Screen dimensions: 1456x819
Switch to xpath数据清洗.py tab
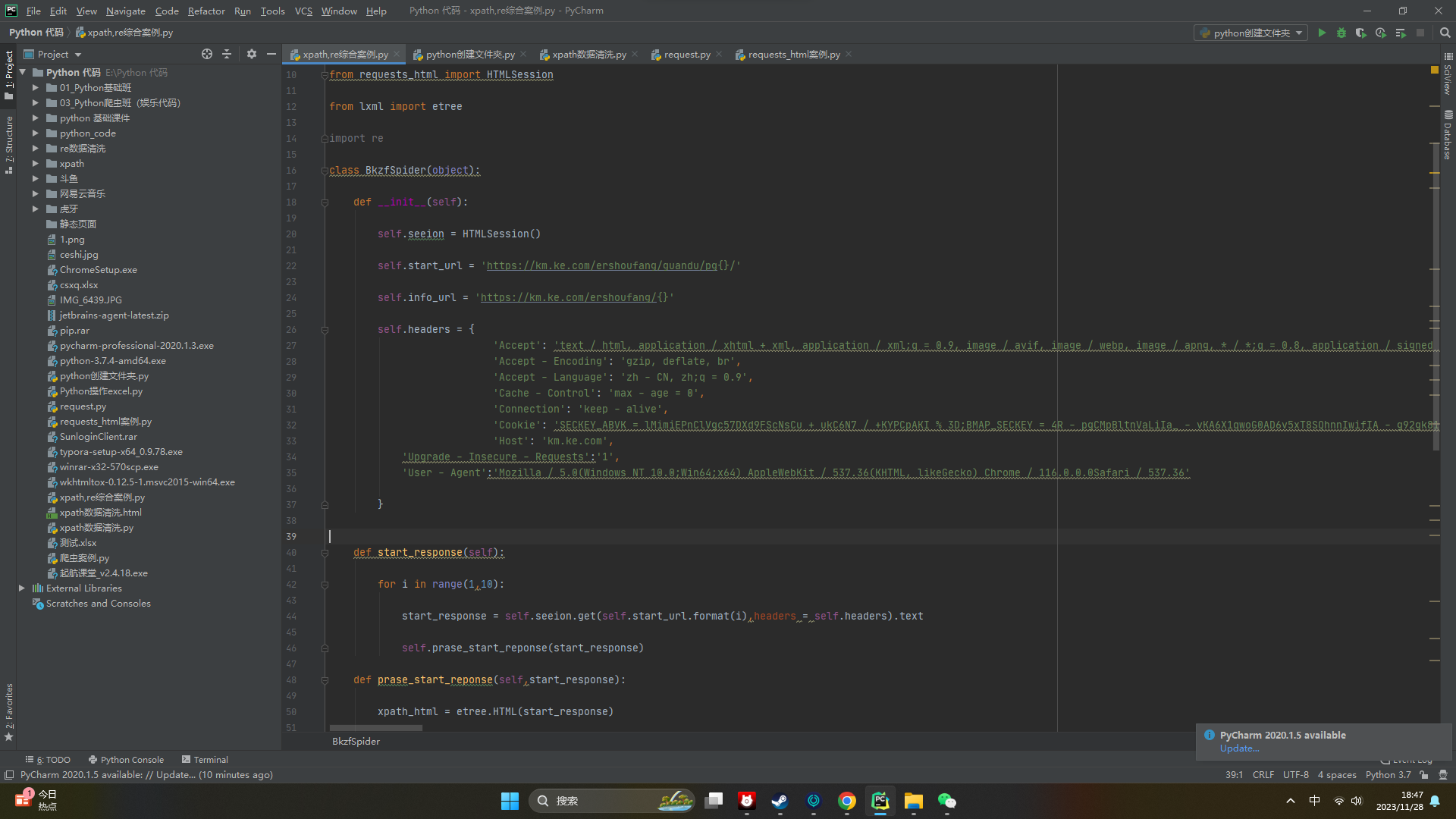tap(588, 55)
